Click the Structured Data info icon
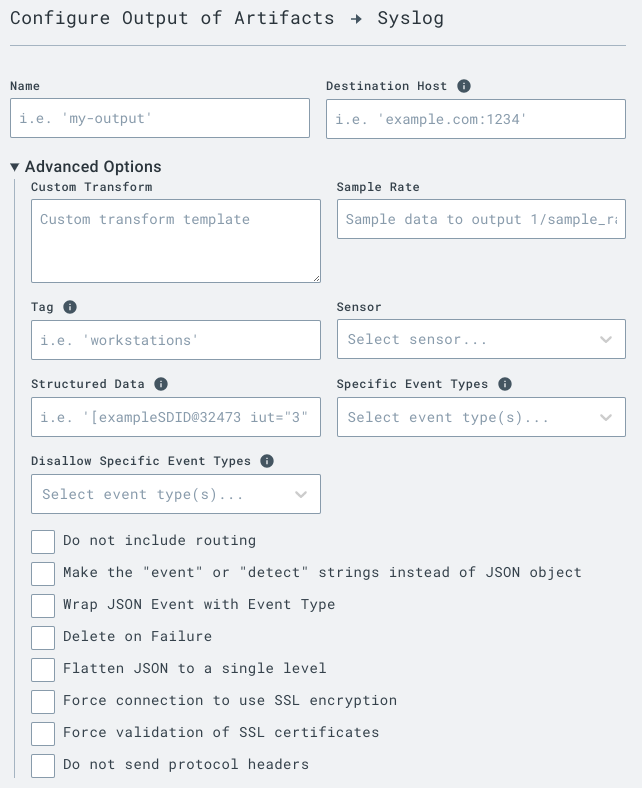The height and width of the screenshot is (788, 642). [x=161, y=384]
